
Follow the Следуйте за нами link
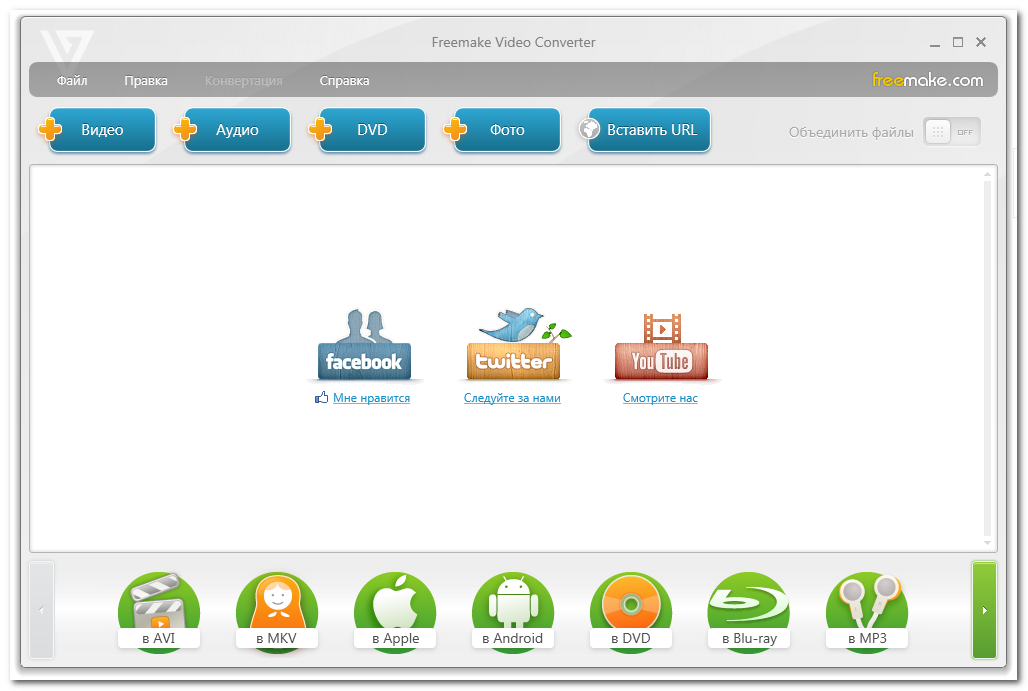click(x=512, y=398)
